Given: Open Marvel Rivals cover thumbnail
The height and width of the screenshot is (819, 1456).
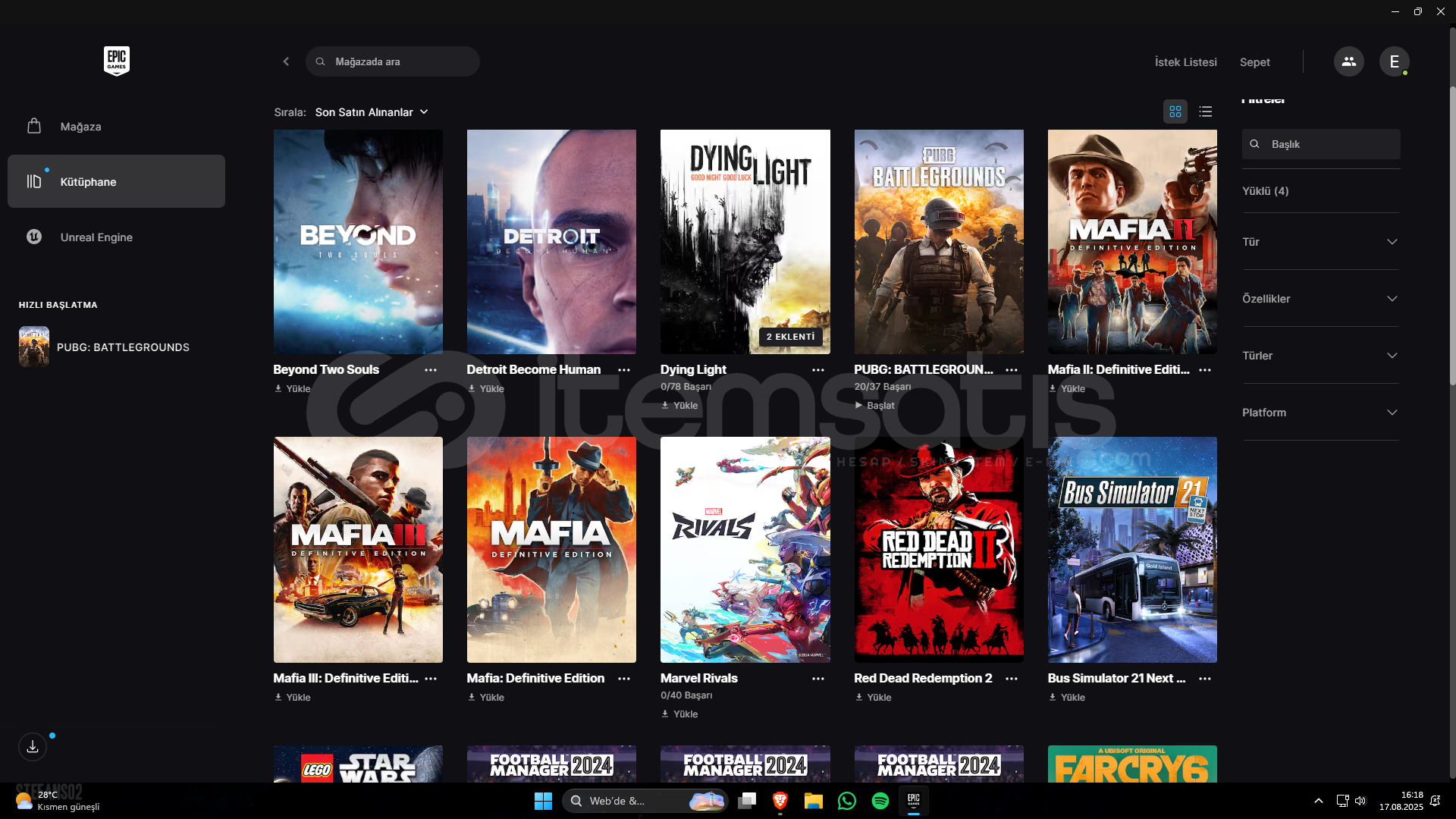Looking at the screenshot, I should tap(745, 550).
